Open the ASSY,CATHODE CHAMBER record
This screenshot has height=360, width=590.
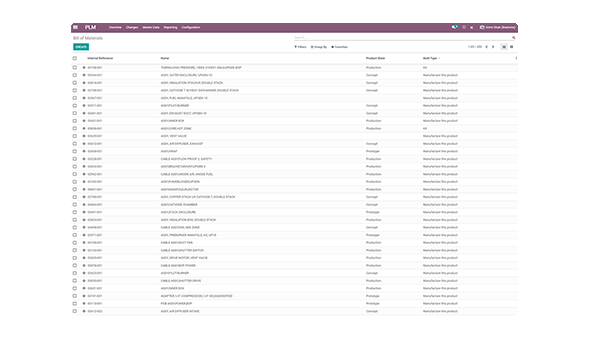[179, 205]
